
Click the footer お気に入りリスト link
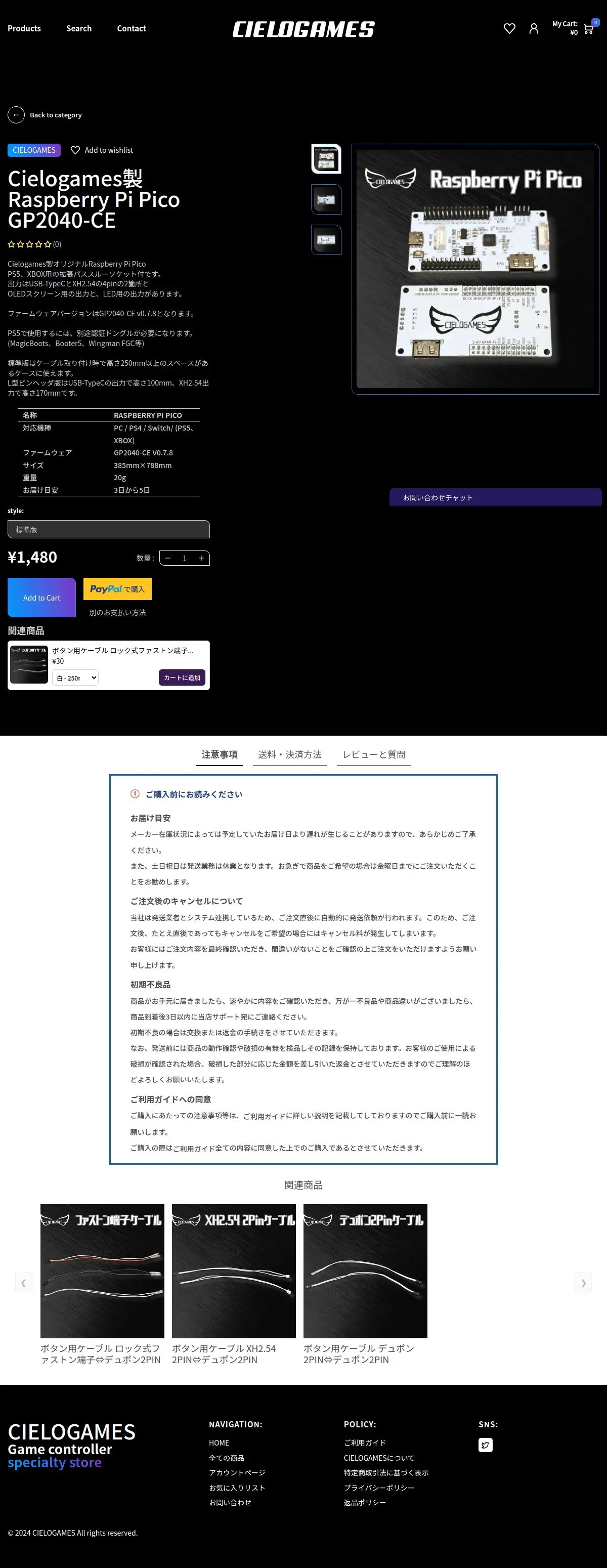[x=237, y=1488]
